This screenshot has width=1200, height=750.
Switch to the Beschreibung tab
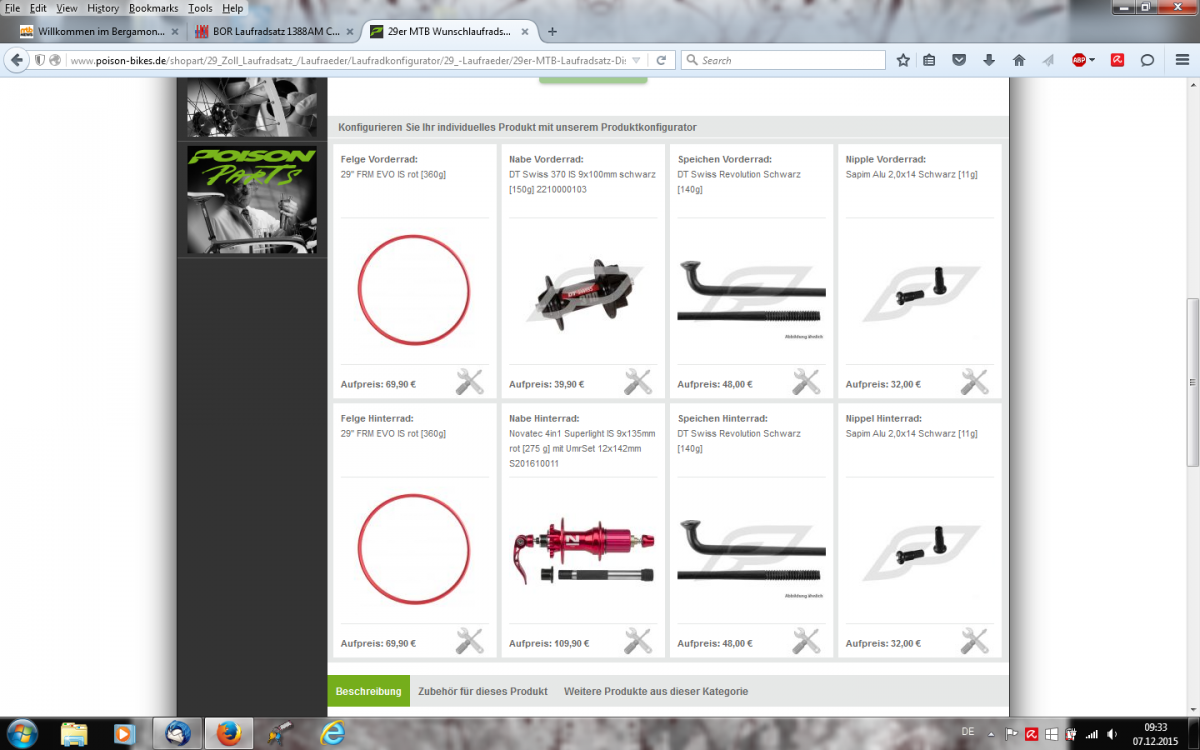368,691
